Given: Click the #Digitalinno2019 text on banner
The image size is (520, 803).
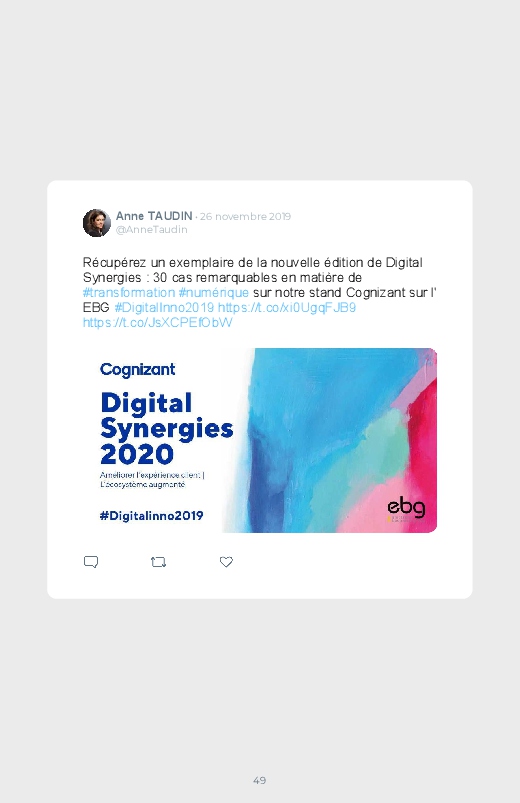Looking at the screenshot, I should [x=152, y=516].
